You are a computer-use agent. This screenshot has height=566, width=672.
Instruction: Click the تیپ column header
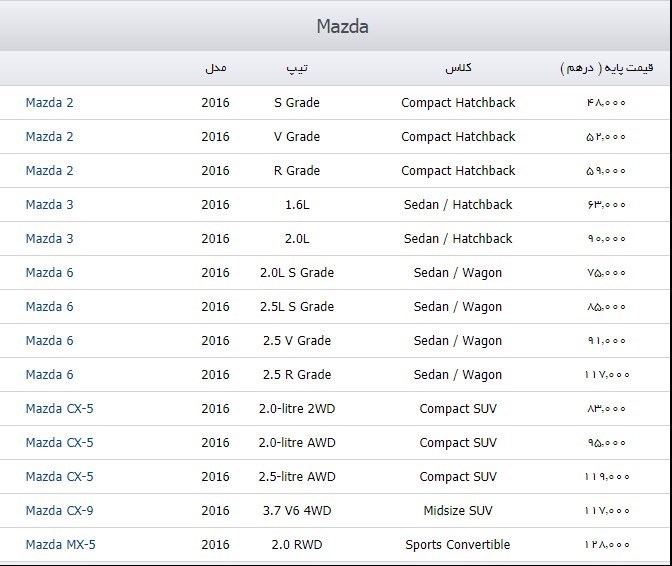click(x=297, y=68)
